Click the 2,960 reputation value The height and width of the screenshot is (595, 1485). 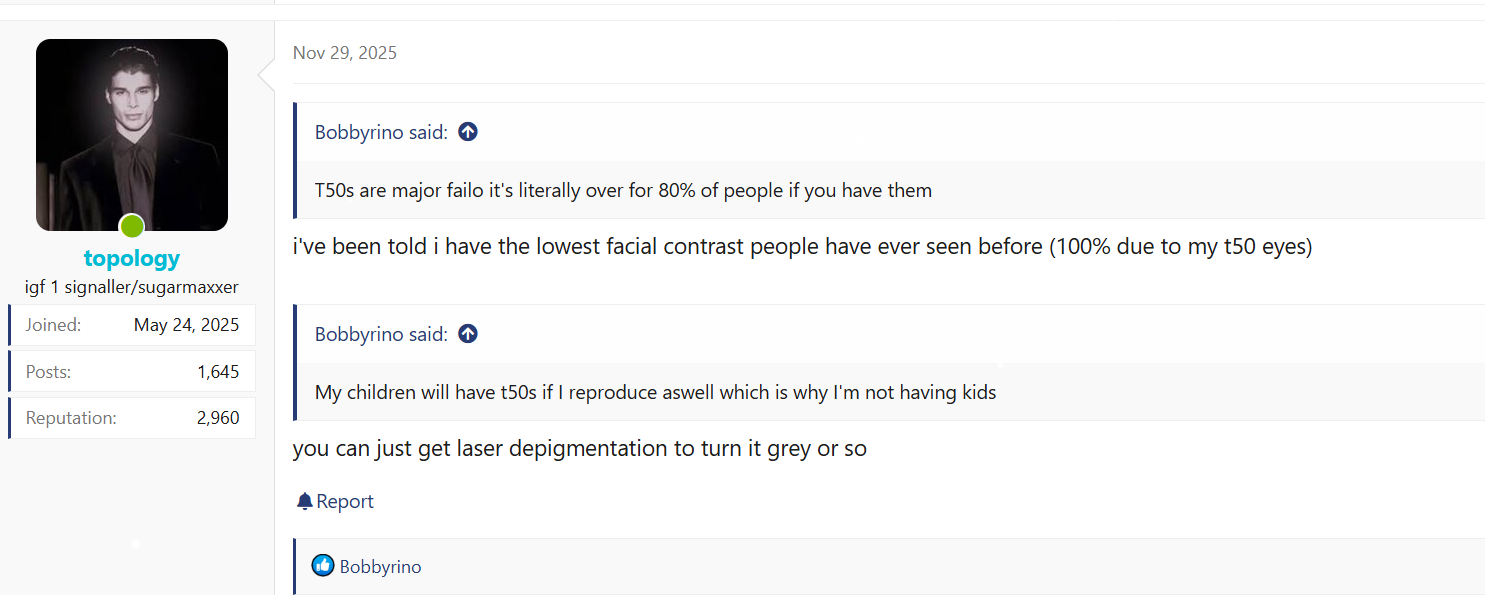(x=218, y=418)
